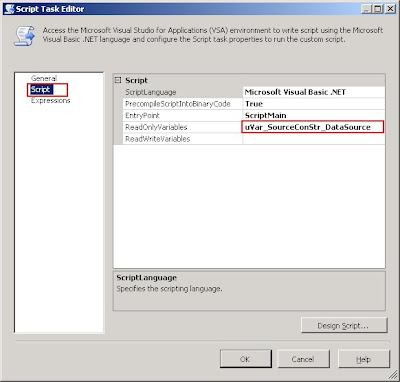This screenshot has width=400, height=382.
Task: Open Help for the Script Task
Action: coord(364,359)
